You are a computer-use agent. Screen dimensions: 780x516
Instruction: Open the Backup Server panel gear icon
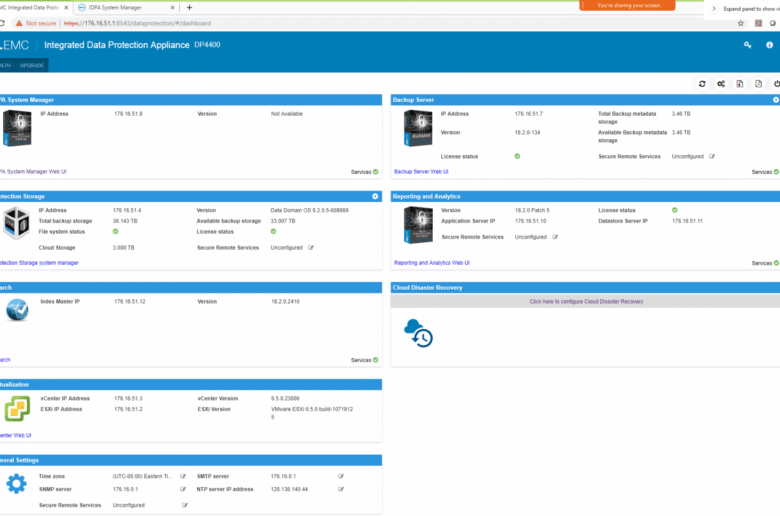(x=776, y=100)
